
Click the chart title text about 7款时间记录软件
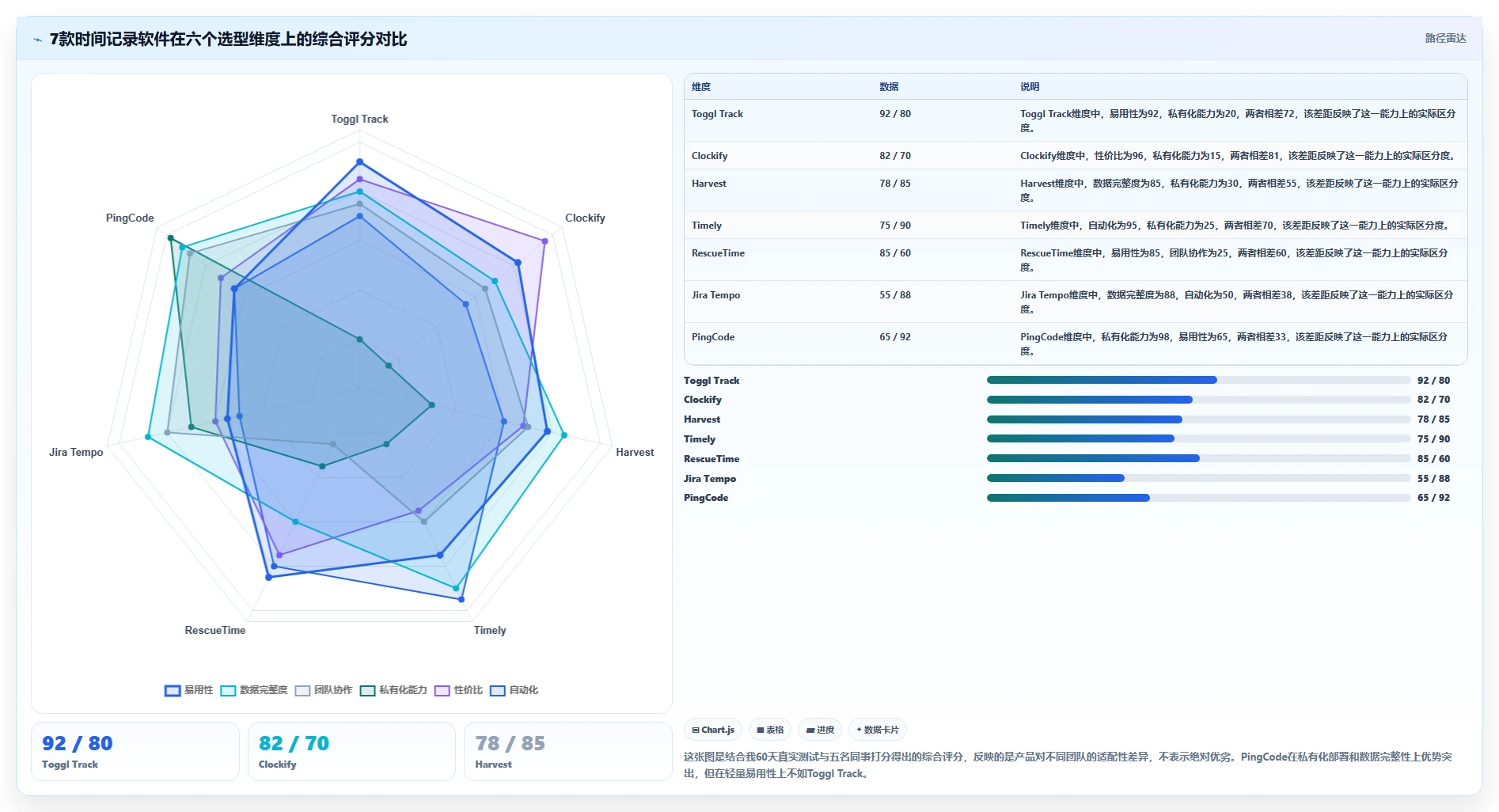pos(229,40)
